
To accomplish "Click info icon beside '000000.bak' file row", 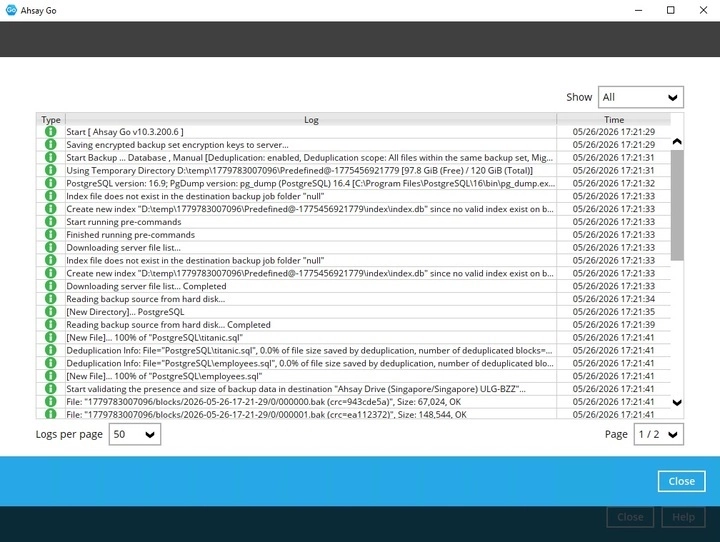I will pos(51,402).
